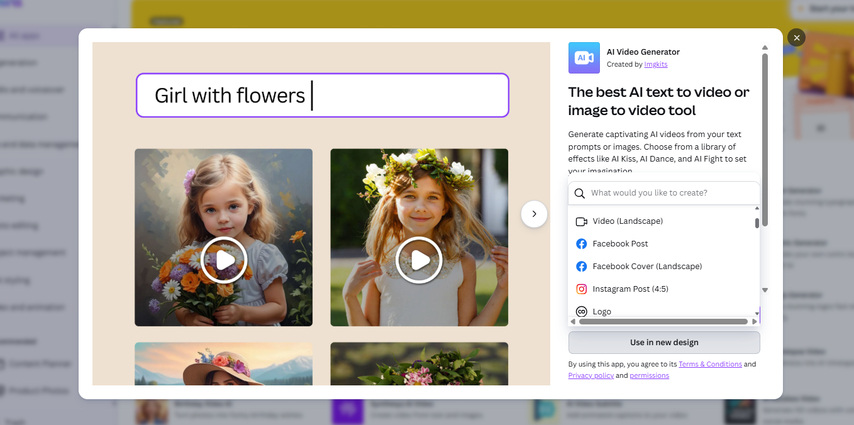Click the horizontal scrollbar right arrow

(x=754, y=321)
